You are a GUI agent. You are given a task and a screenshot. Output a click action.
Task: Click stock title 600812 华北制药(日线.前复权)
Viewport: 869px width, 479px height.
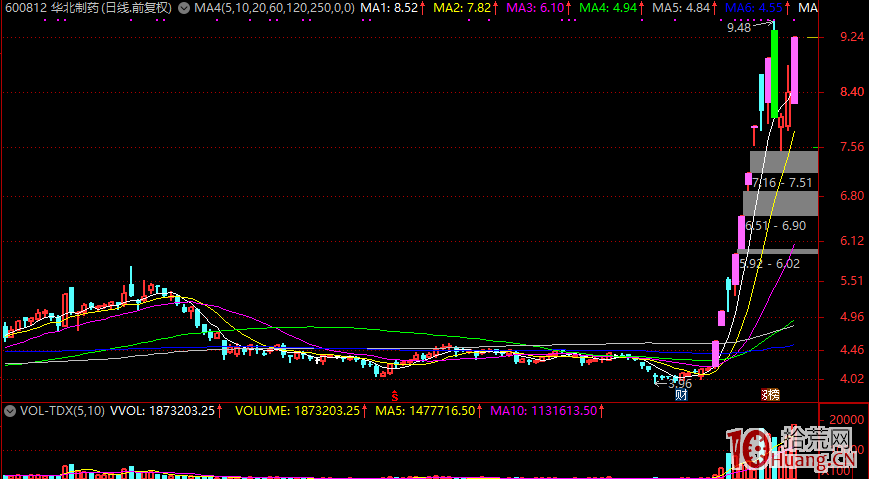[89, 8]
